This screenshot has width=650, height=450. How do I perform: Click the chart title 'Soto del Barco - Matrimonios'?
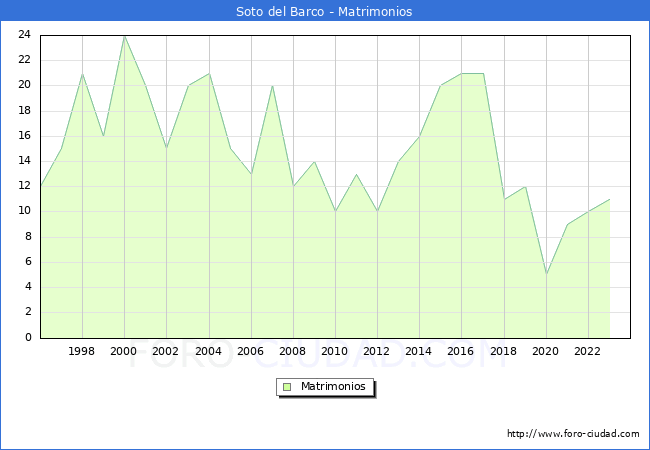pyautogui.click(x=324, y=11)
